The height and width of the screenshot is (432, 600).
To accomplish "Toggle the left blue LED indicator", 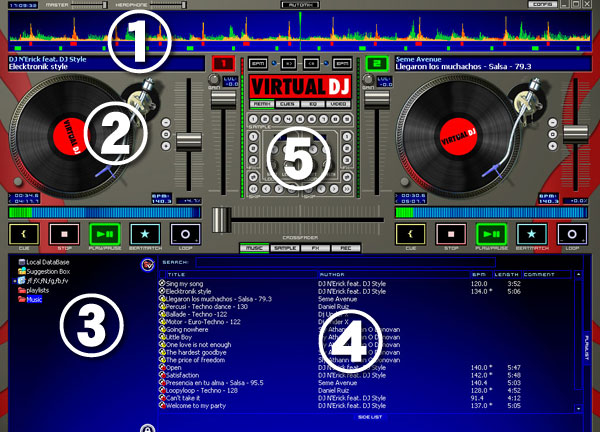I will click(274, 63).
